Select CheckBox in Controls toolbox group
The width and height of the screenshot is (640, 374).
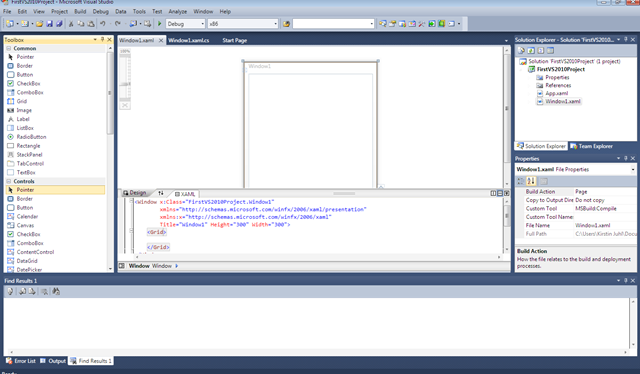29,234
